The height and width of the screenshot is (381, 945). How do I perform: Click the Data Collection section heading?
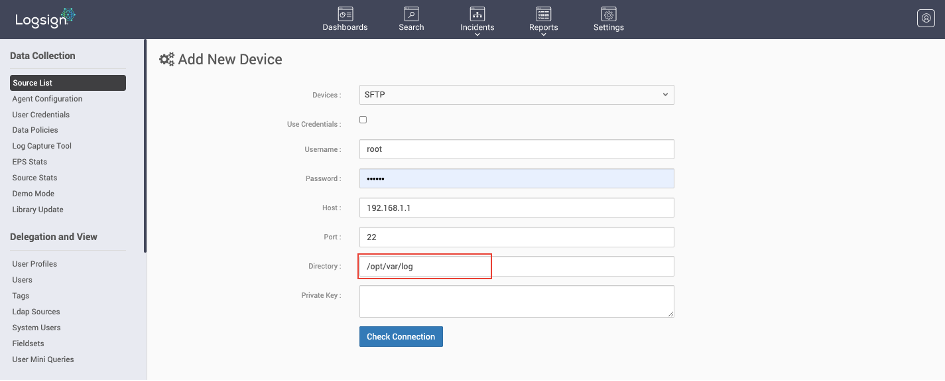pos(43,55)
